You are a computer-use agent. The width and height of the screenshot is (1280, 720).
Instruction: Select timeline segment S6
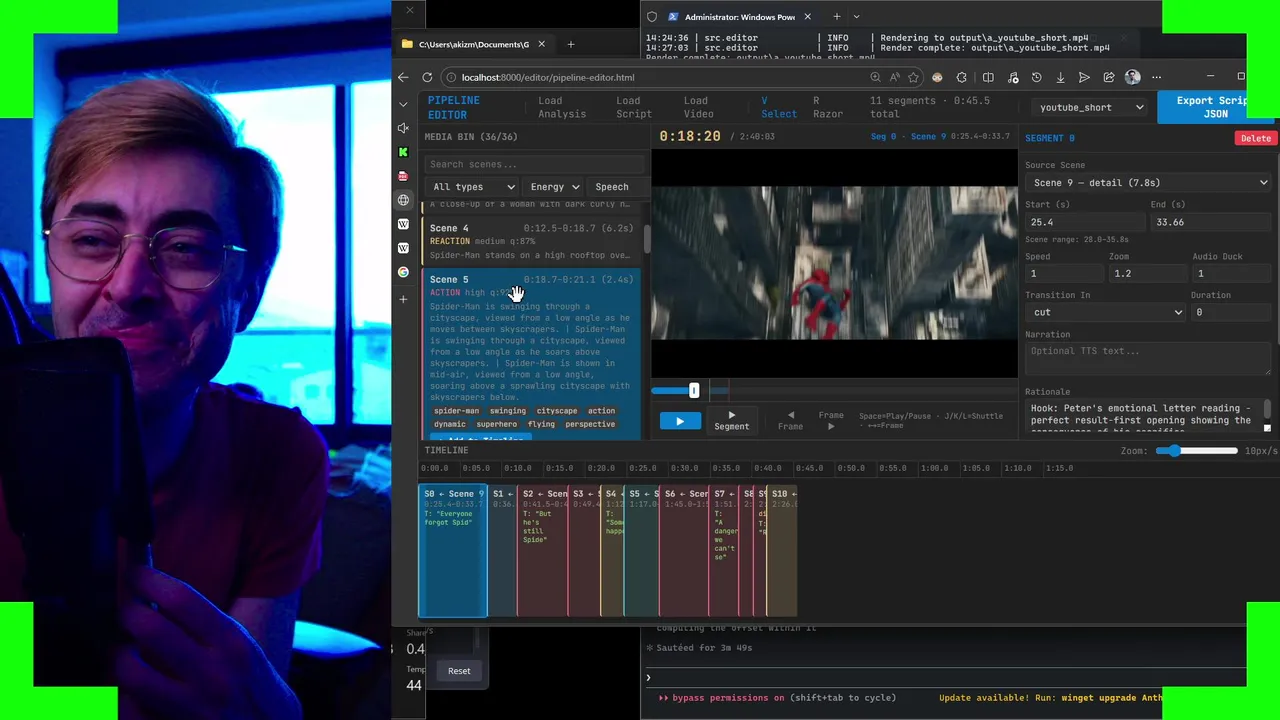685,550
